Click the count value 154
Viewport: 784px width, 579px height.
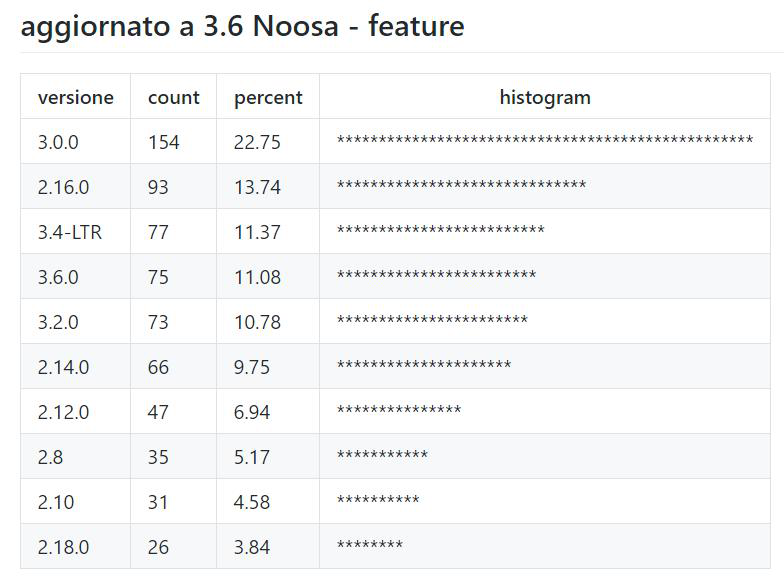pyautogui.click(x=163, y=142)
